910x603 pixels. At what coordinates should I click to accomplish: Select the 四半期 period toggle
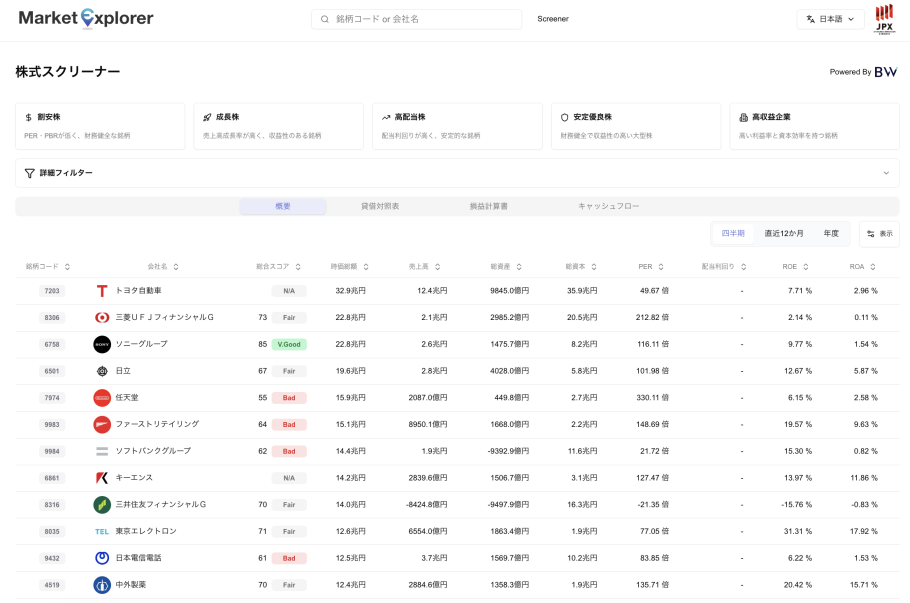pos(733,233)
